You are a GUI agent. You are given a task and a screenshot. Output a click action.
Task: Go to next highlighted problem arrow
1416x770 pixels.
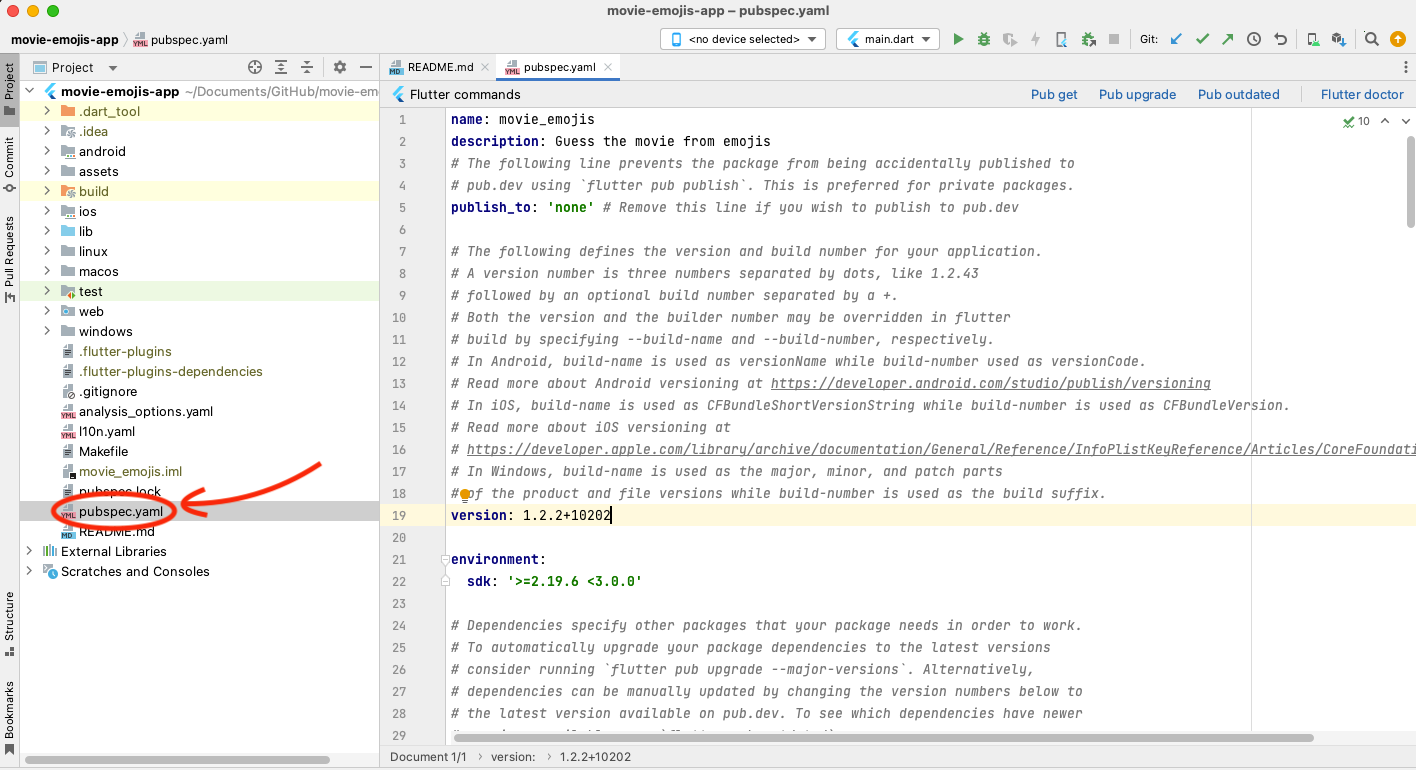click(x=1405, y=121)
